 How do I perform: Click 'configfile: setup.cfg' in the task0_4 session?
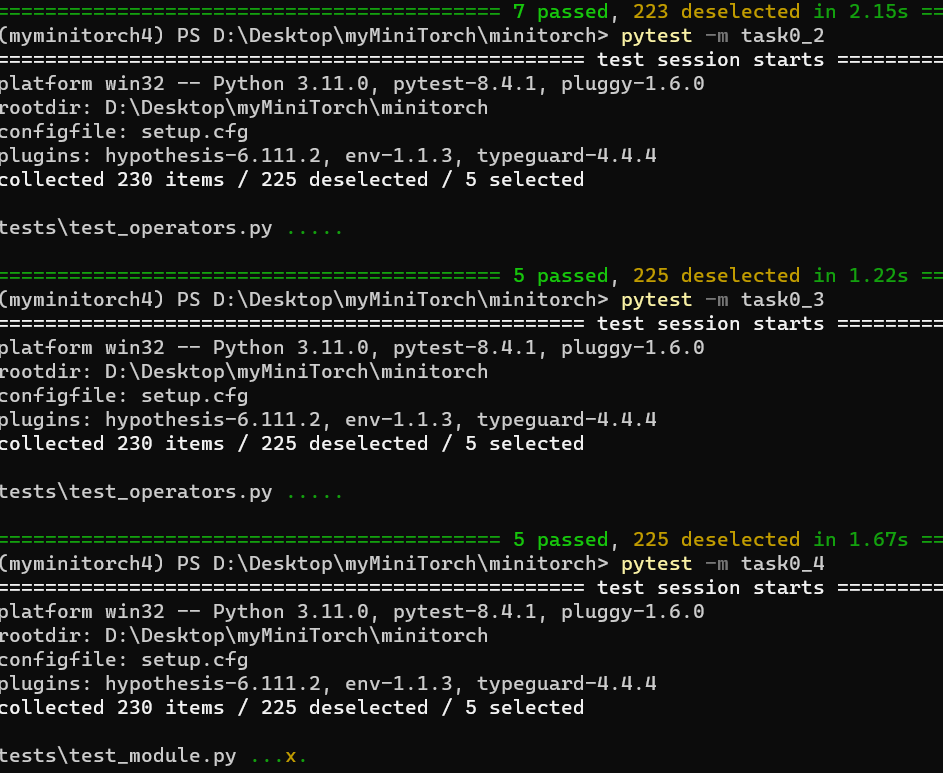pyautogui.click(x=124, y=660)
